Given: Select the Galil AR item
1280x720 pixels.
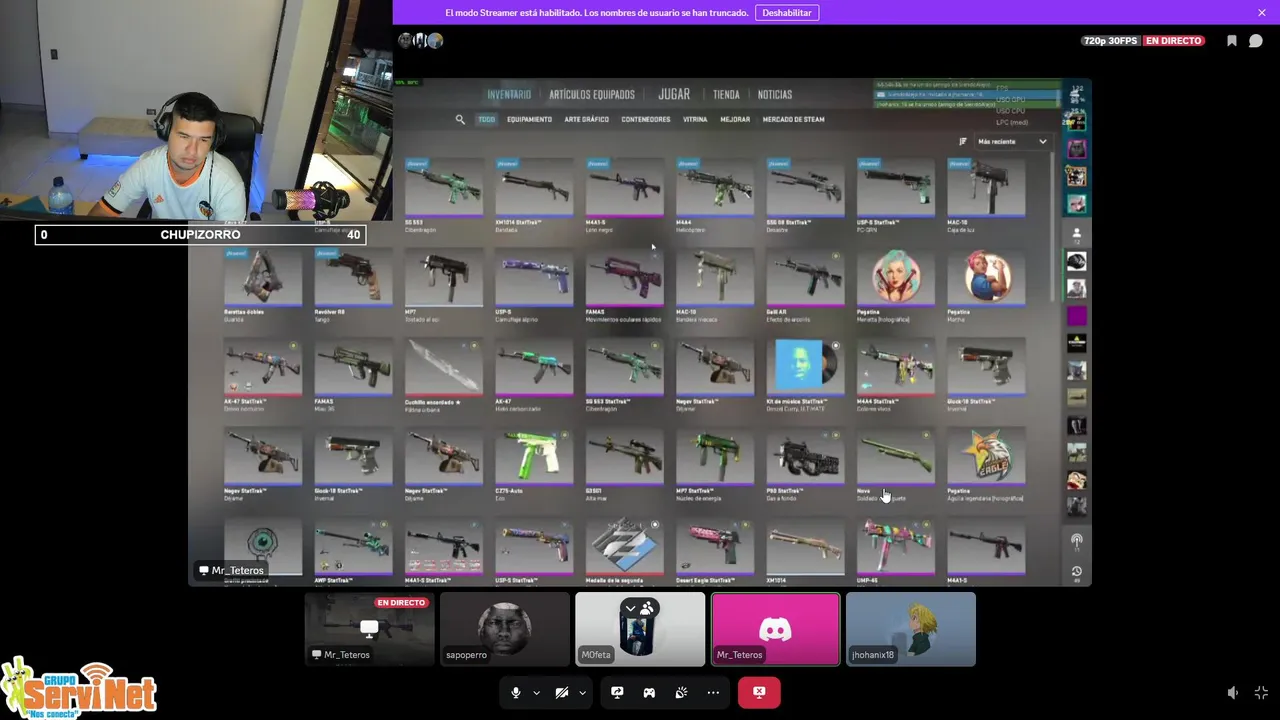Looking at the screenshot, I should click(x=805, y=283).
